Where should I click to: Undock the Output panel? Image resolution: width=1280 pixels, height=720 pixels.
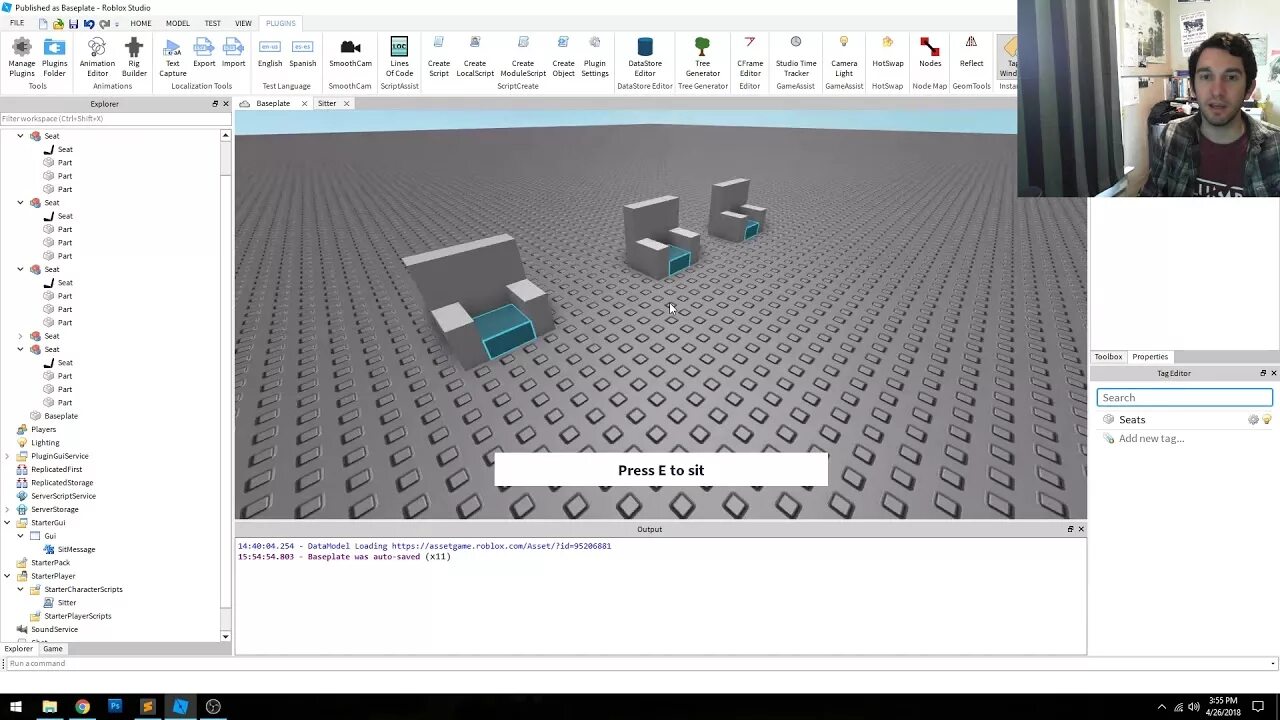1070,529
